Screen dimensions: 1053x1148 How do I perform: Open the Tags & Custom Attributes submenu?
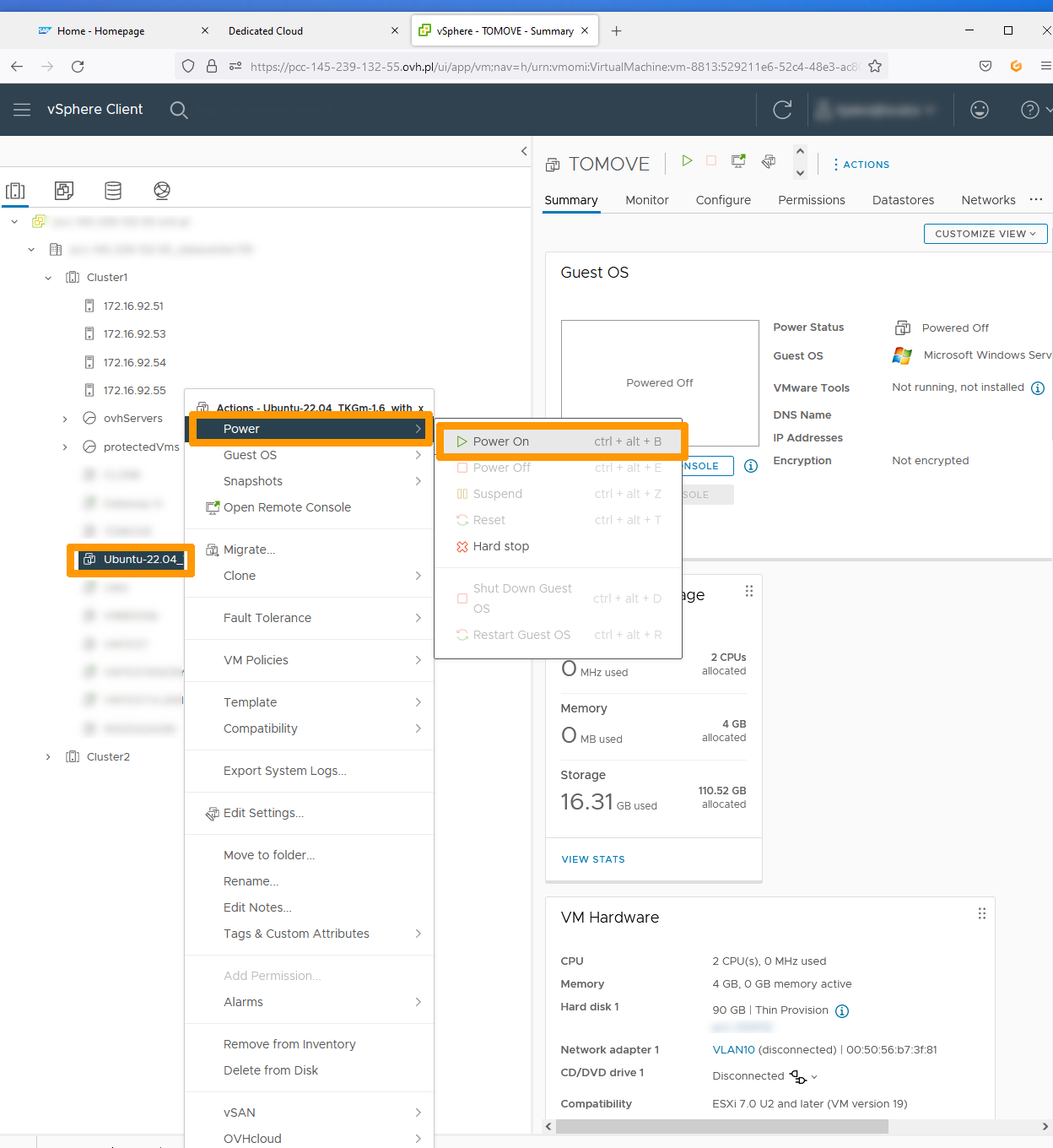pyautogui.click(x=309, y=934)
